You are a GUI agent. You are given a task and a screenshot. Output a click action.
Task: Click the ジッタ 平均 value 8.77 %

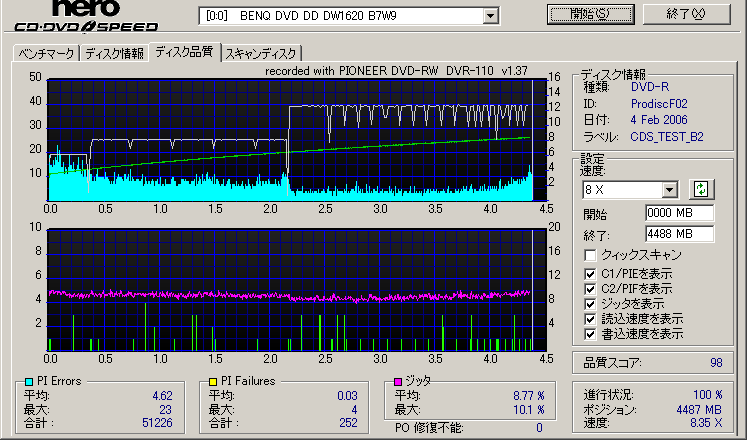pos(529,396)
